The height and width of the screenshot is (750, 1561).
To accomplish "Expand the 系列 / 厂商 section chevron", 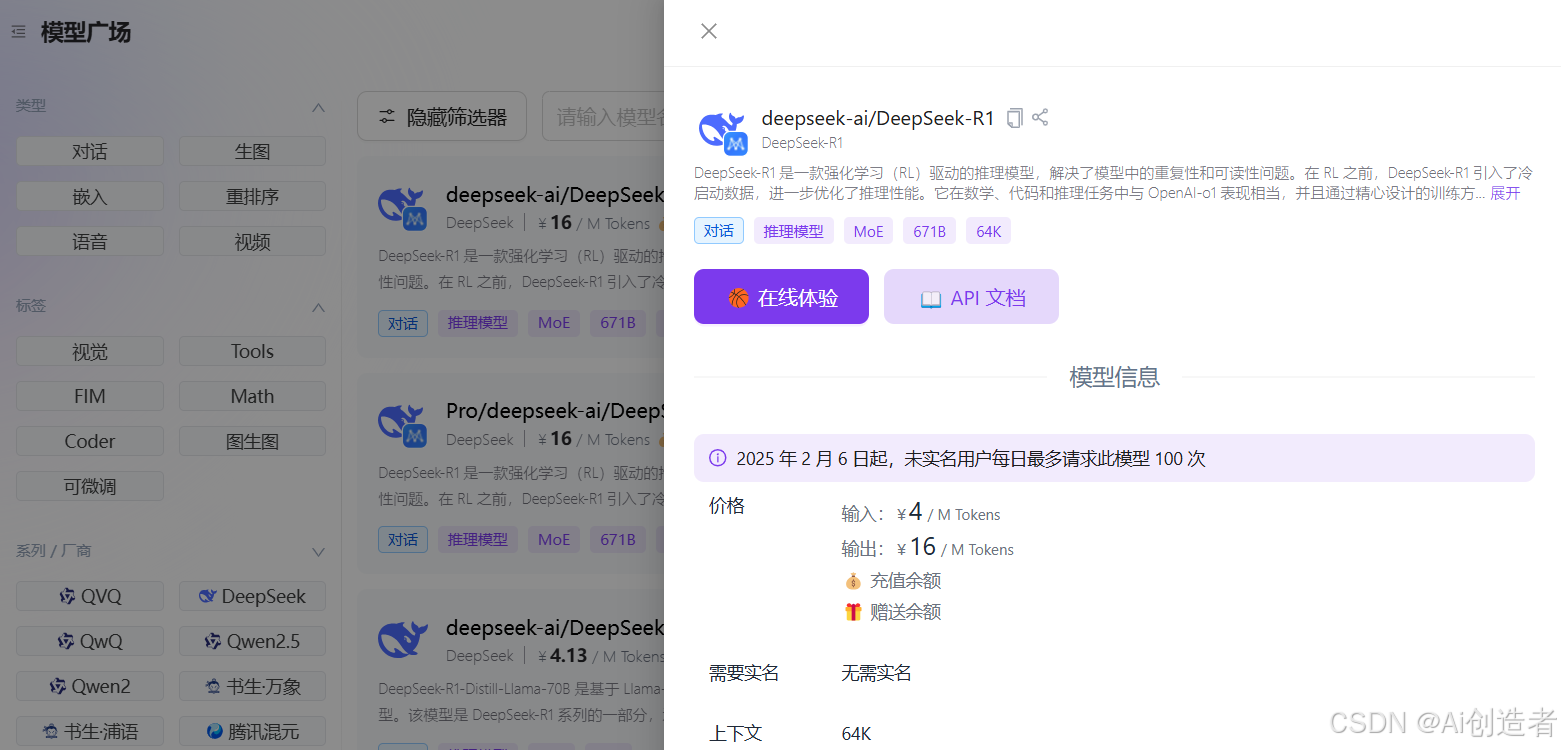I will click(x=318, y=552).
